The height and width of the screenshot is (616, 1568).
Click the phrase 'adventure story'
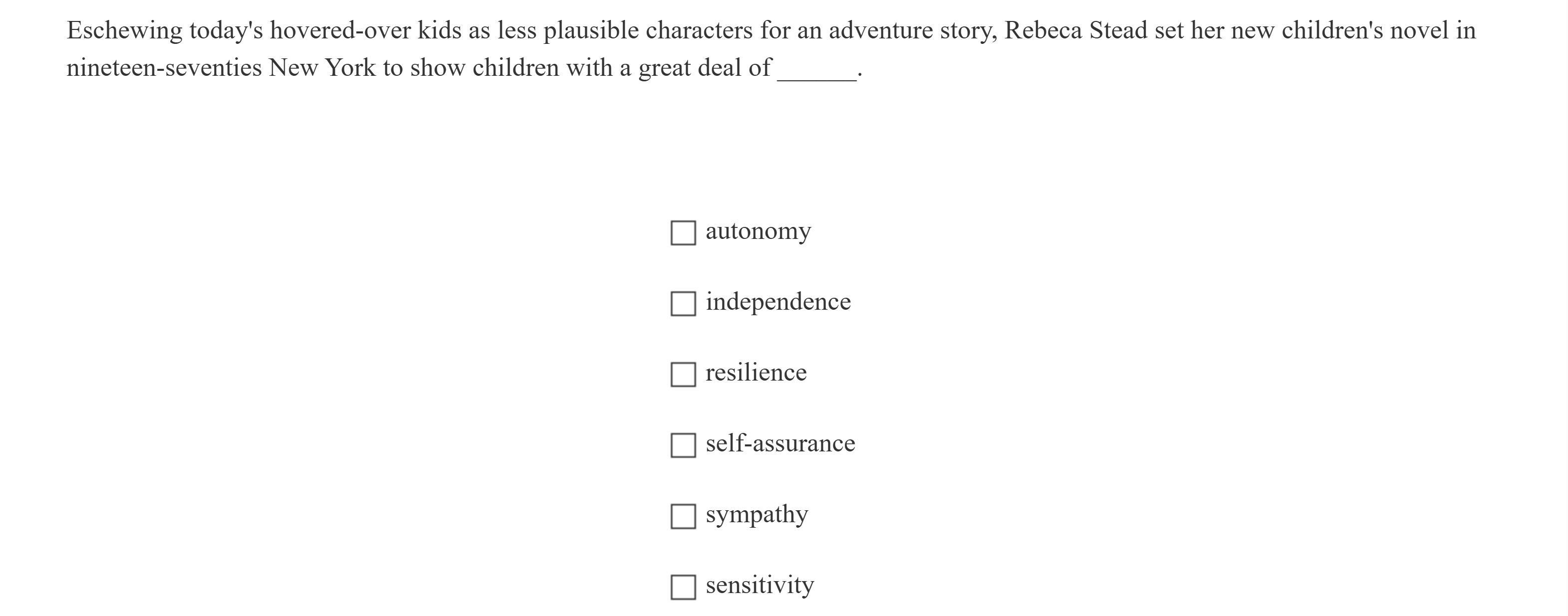(912, 30)
